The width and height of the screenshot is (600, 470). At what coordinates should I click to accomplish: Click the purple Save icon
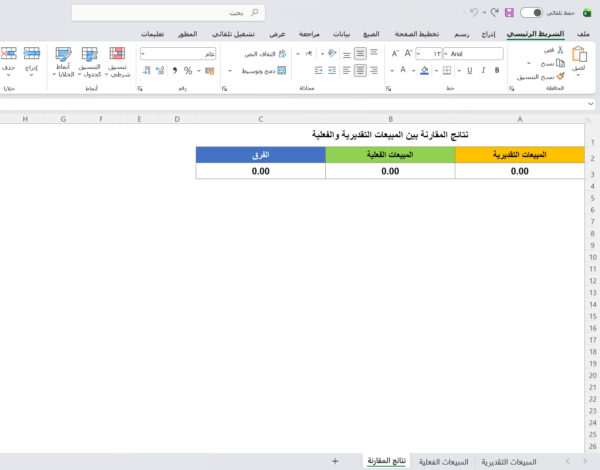click(510, 13)
